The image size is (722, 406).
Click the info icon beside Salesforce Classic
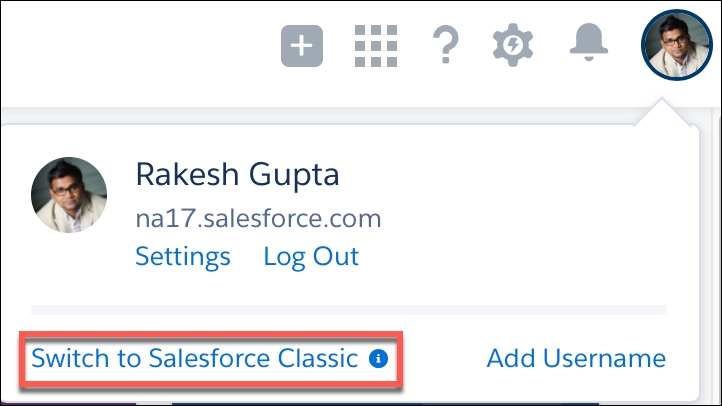(378, 358)
